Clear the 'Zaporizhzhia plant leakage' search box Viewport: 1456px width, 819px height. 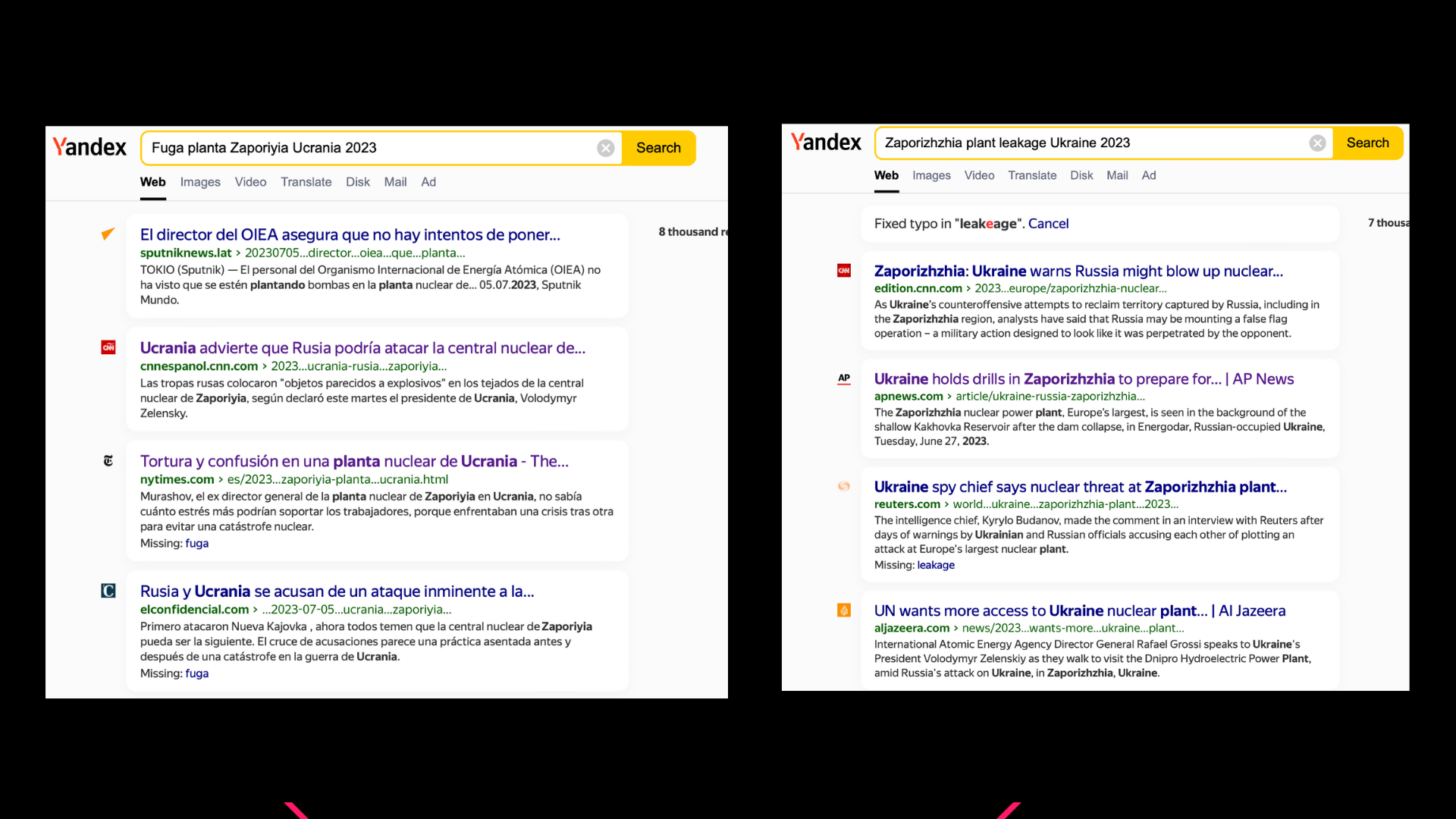coord(1317,143)
